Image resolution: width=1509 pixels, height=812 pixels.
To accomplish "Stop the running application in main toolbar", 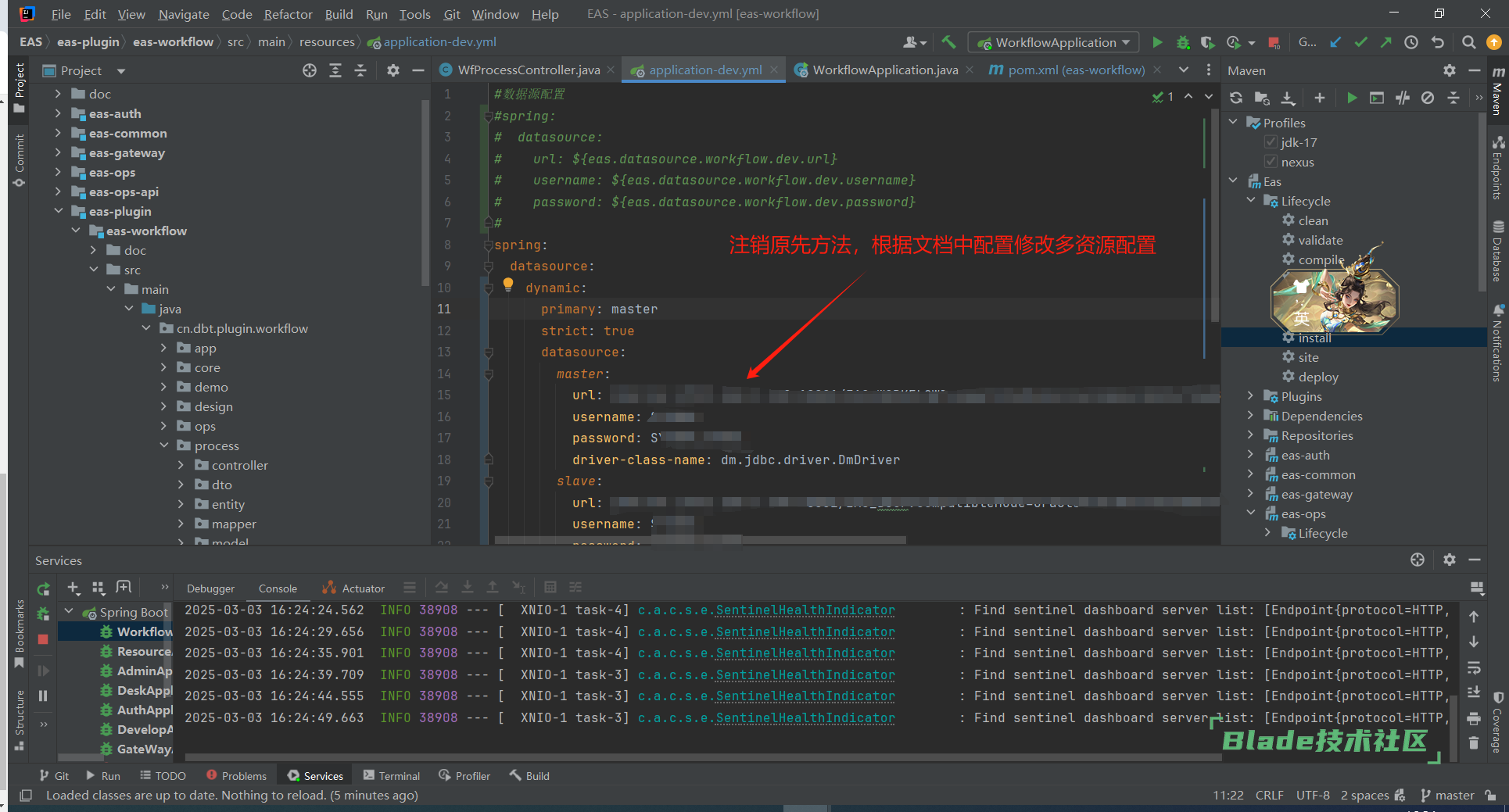I will coord(1274,42).
